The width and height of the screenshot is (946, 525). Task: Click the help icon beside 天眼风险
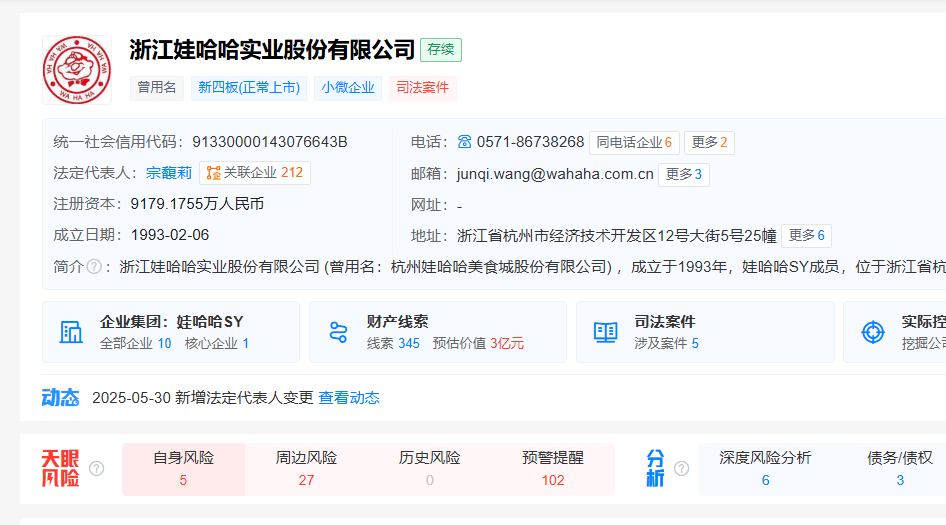97,469
